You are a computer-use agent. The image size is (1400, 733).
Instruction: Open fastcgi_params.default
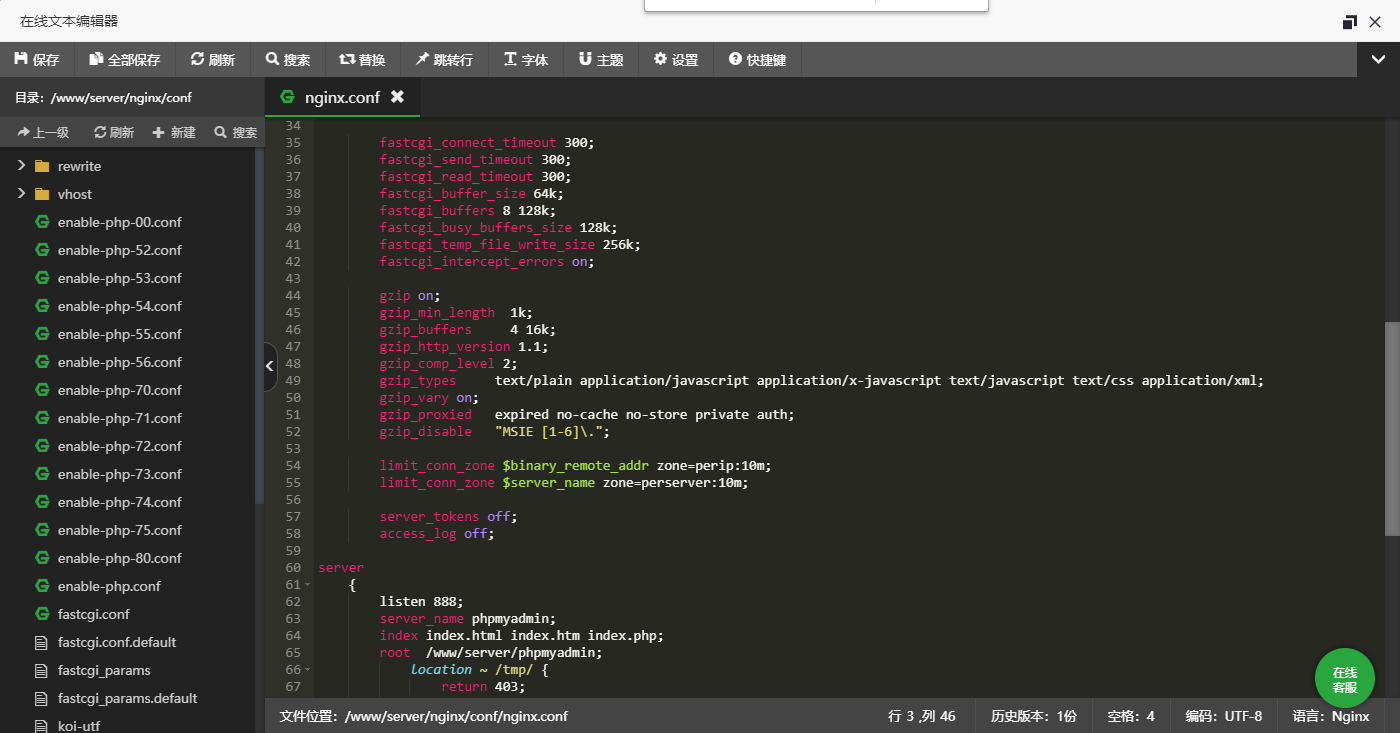(x=128, y=698)
